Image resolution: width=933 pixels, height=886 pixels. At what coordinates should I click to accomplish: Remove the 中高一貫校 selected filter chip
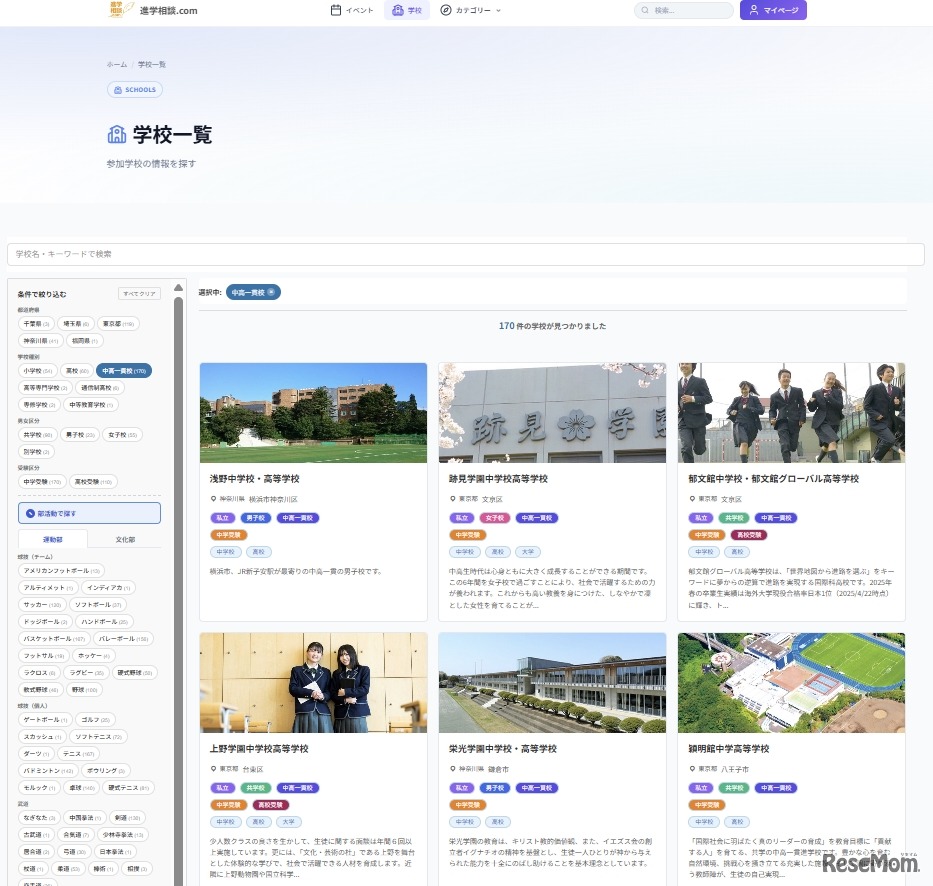coord(271,292)
